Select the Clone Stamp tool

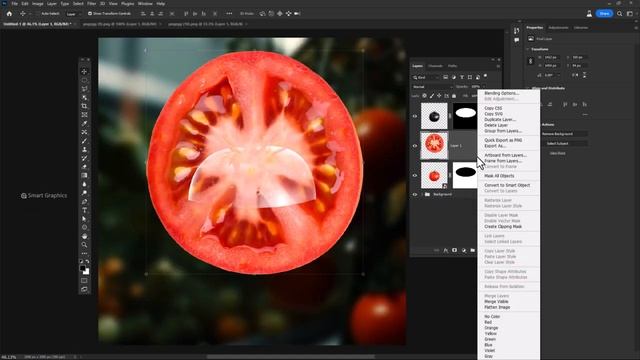click(x=84, y=149)
